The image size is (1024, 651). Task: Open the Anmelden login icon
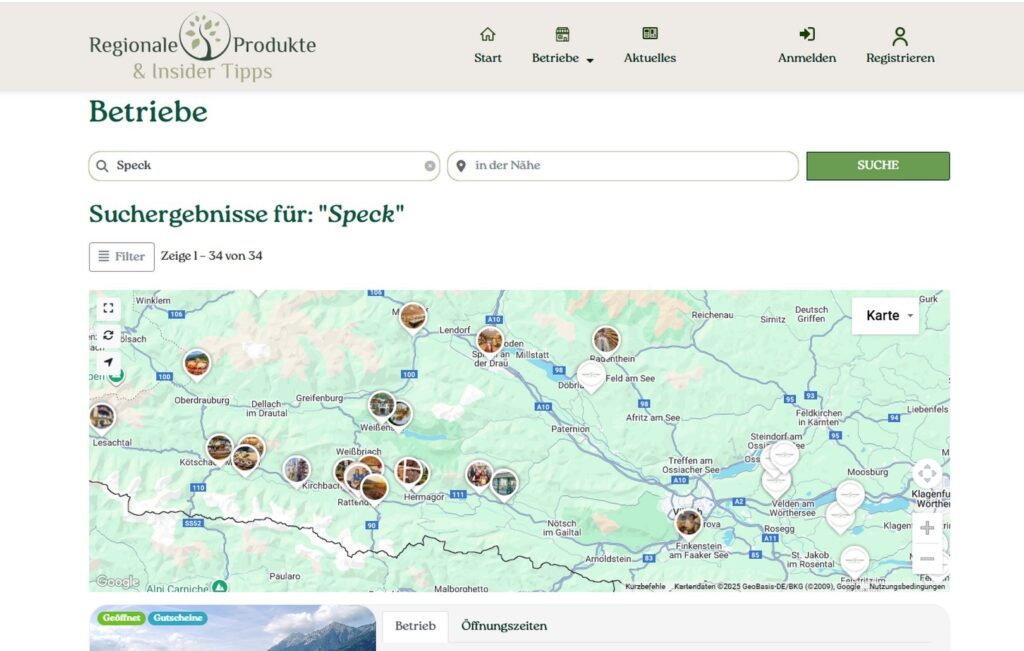point(807,36)
